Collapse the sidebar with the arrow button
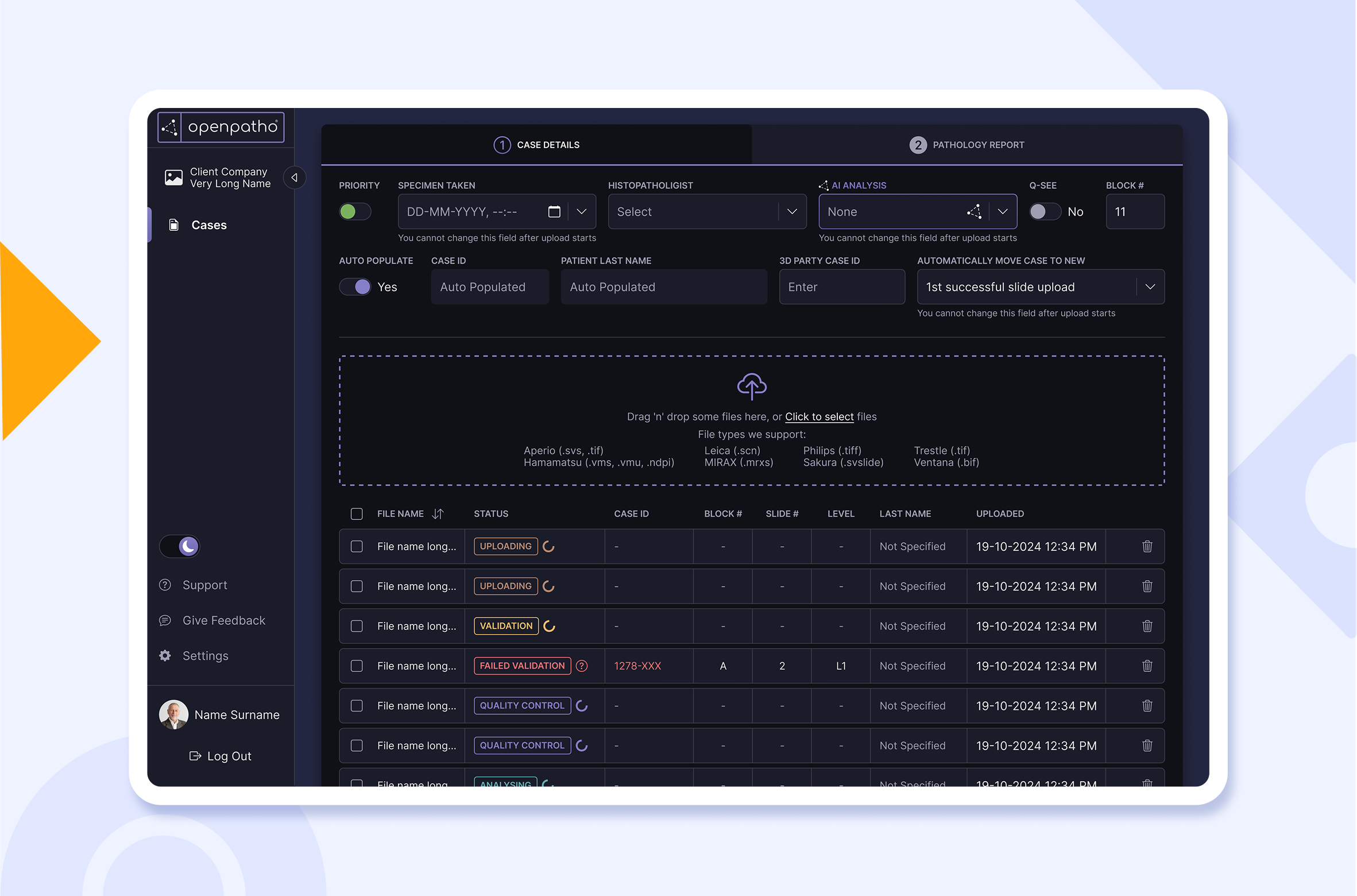Viewport: 1357px width, 896px height. [x=294, y=177]
